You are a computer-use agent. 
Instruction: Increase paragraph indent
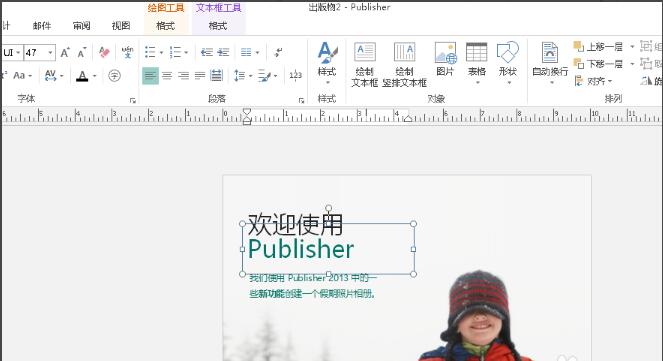(223, 52)
